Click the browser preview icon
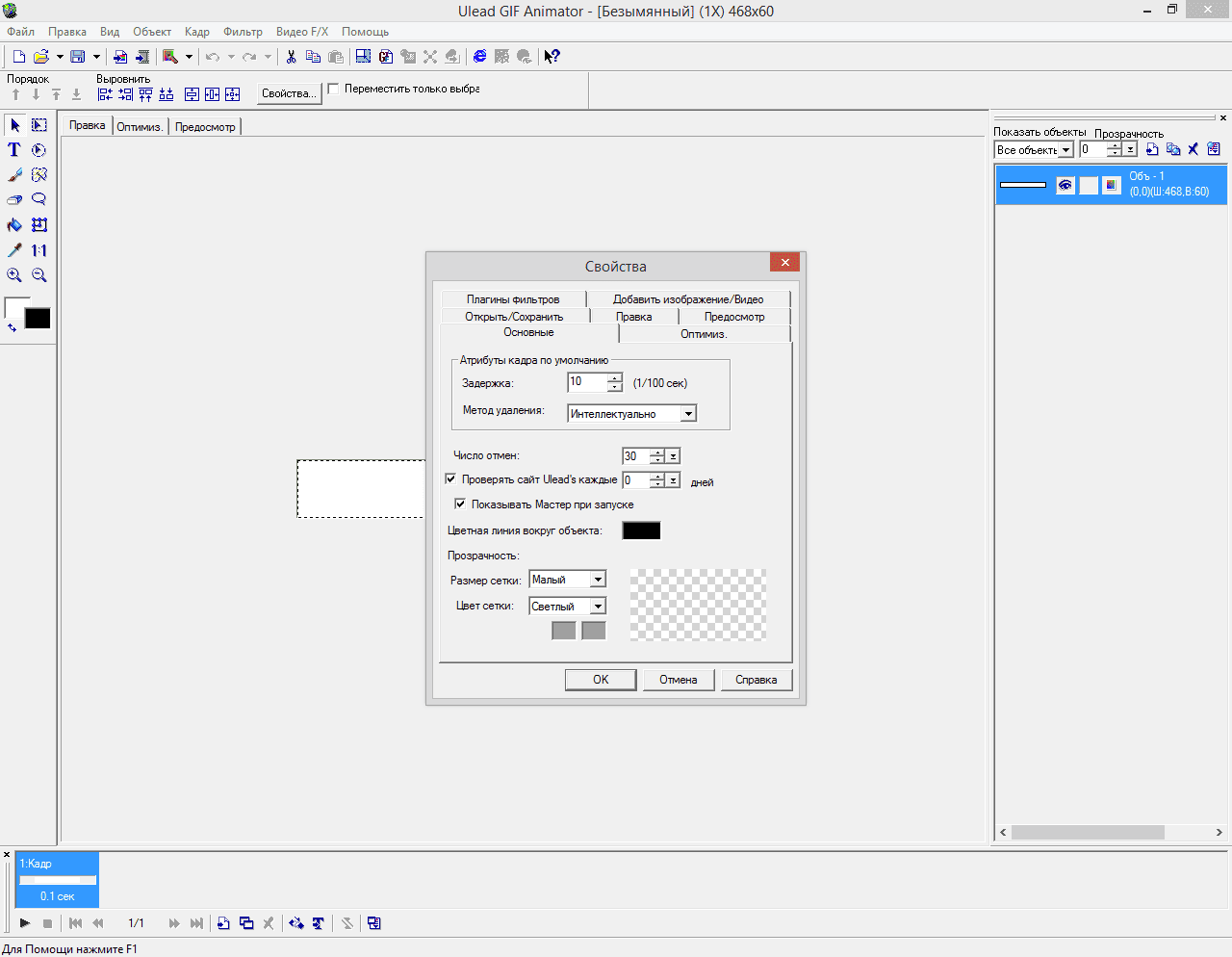Image resolution: width=1232 pixels, height=957 pixels. point(479,57)
